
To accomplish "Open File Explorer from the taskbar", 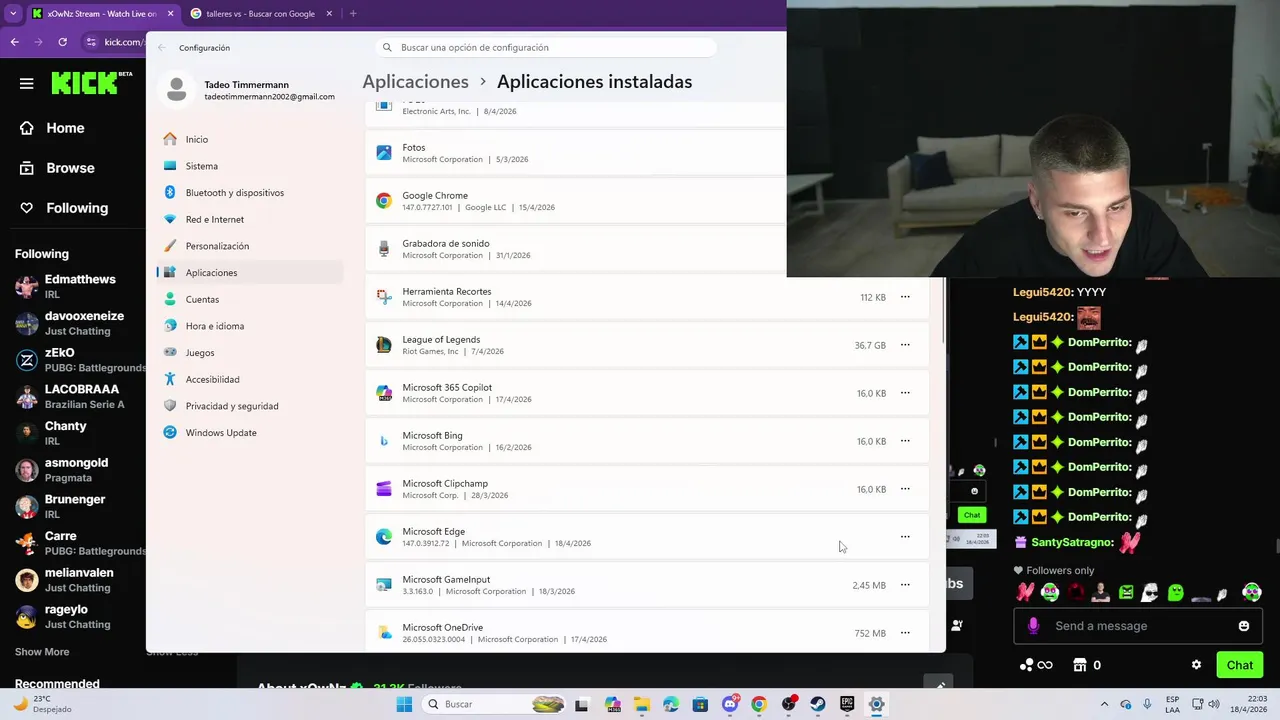I will click(641, 704).
